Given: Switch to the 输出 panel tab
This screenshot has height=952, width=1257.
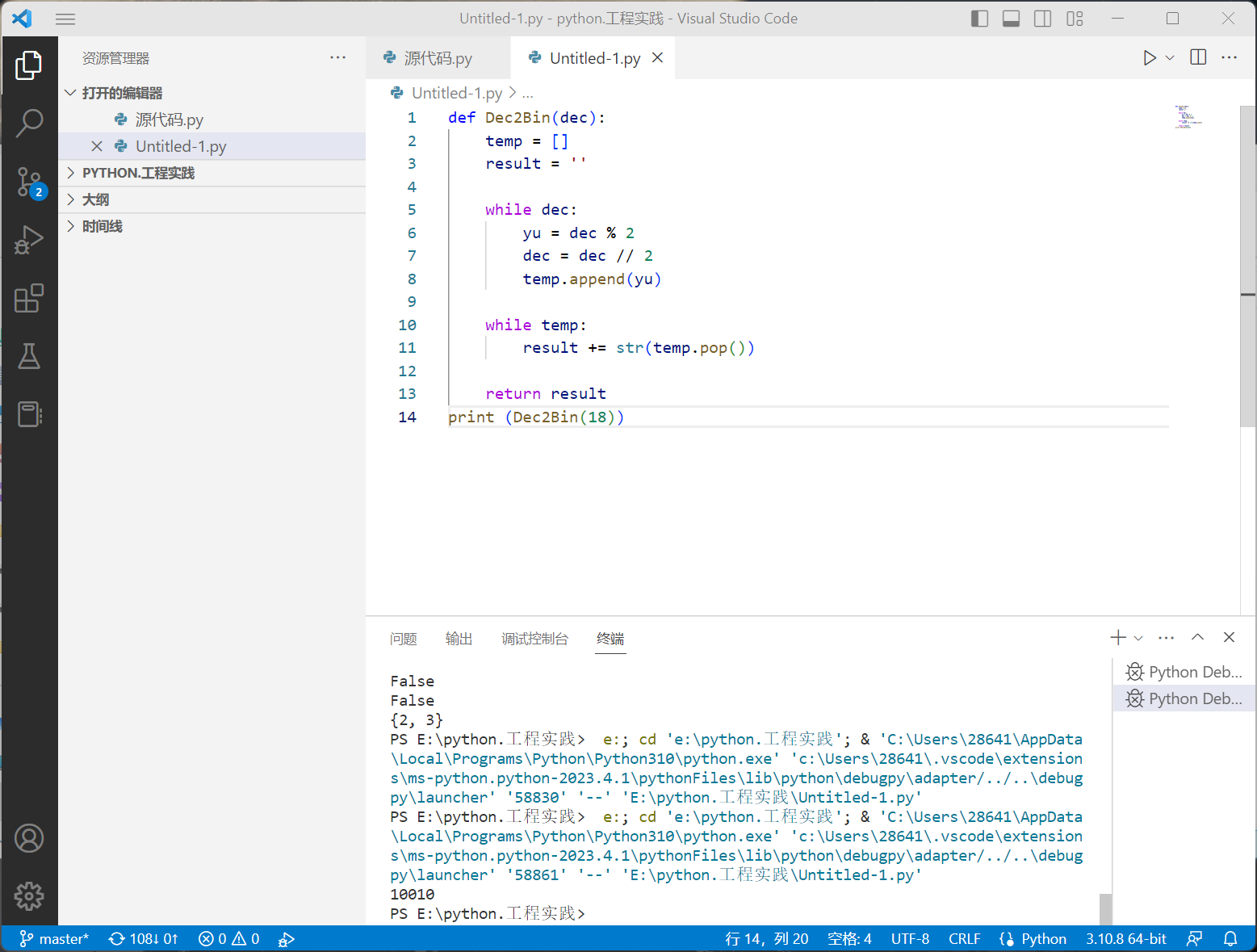Looking at the screenshot, I should pos(459,639).
